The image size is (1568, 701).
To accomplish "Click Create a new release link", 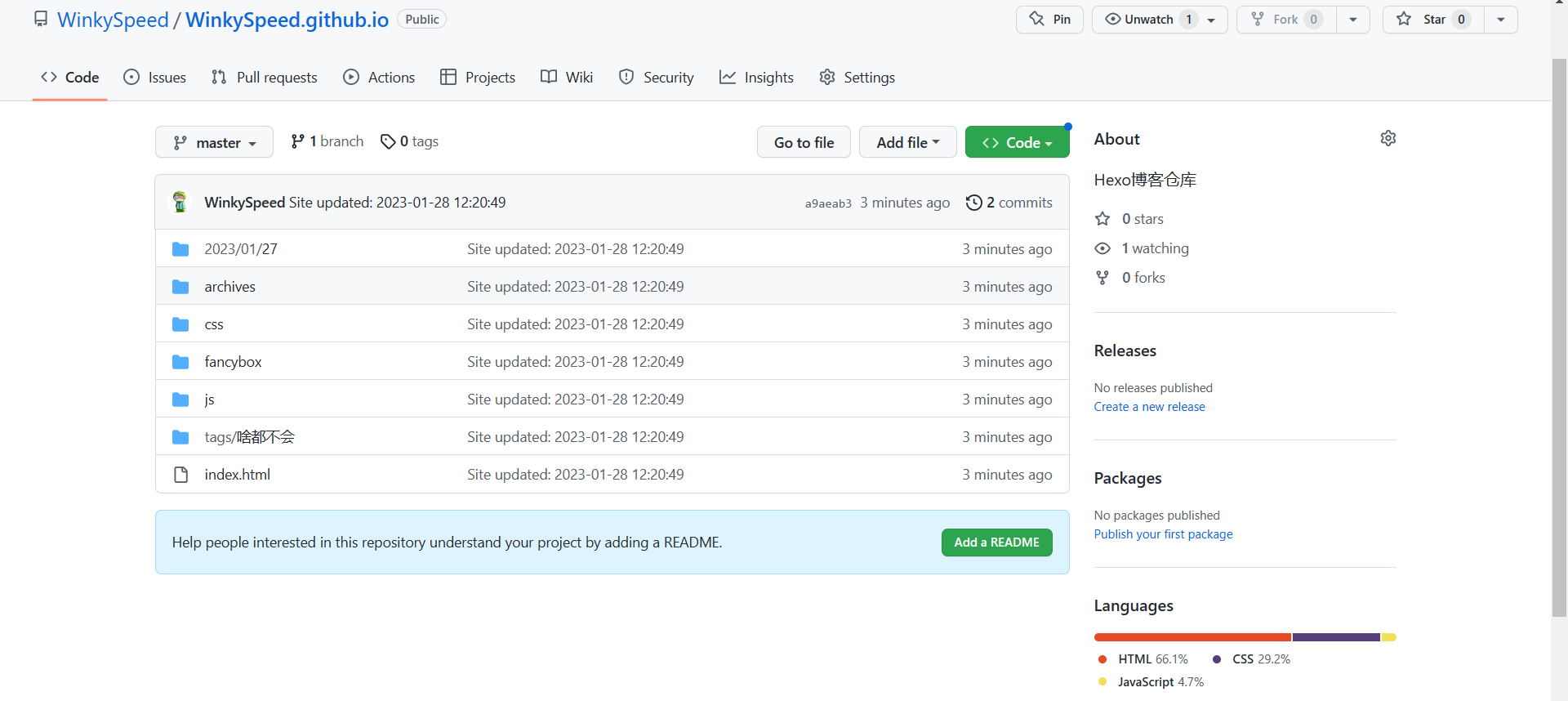I will click(1149, 407).
